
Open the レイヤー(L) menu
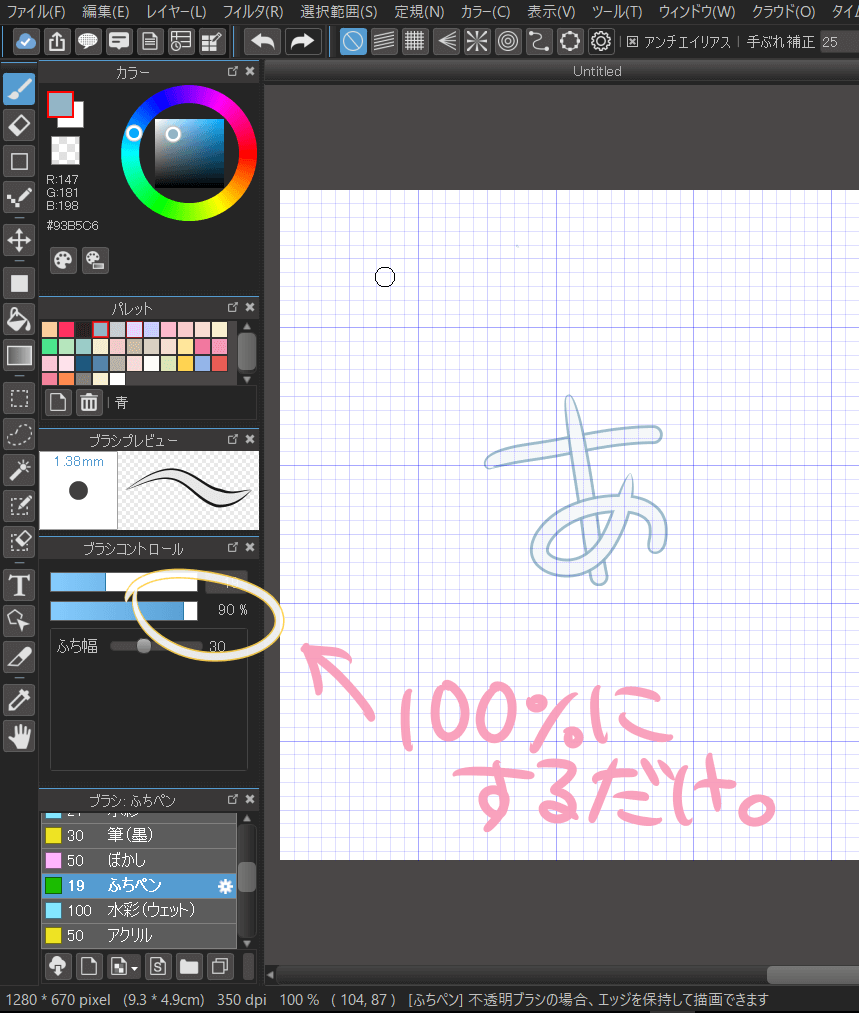pos(176,12)
